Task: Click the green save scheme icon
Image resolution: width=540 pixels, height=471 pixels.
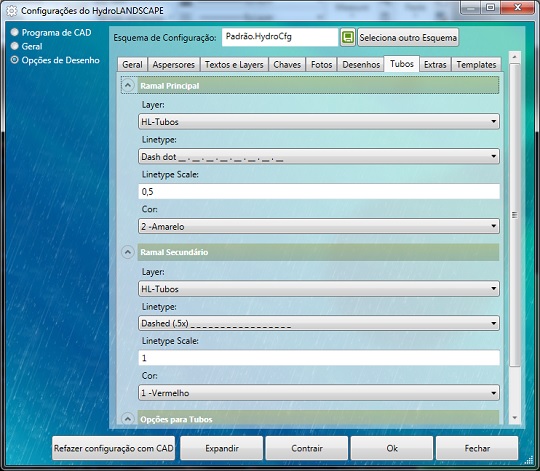Action: pyautogui.click(x=348, y=37)
